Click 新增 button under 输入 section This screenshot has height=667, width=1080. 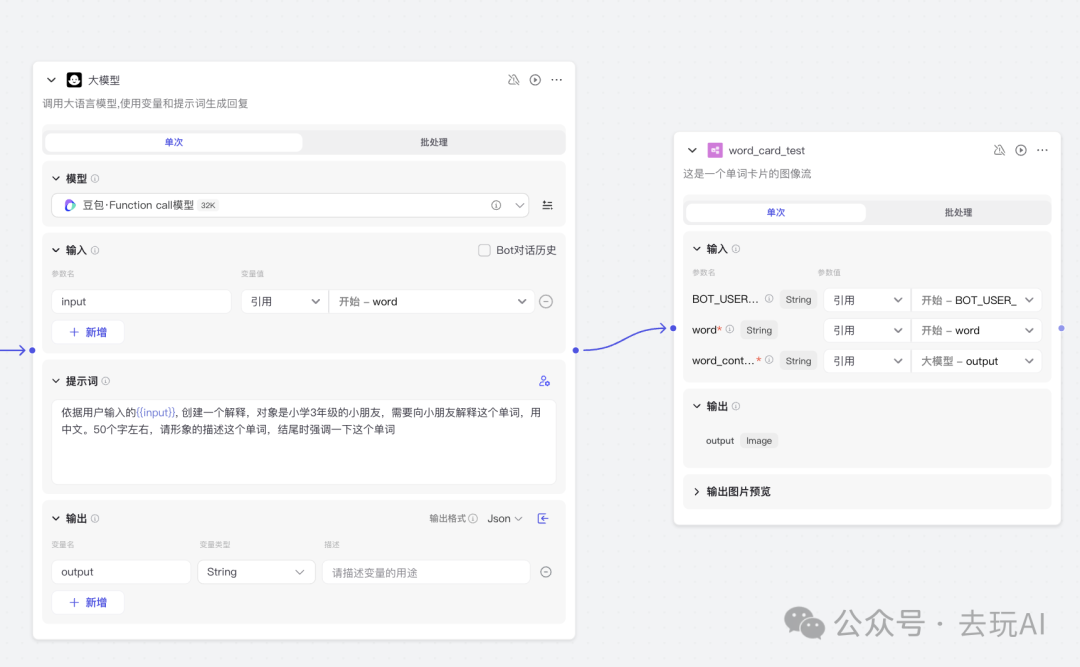coord(88,332)
